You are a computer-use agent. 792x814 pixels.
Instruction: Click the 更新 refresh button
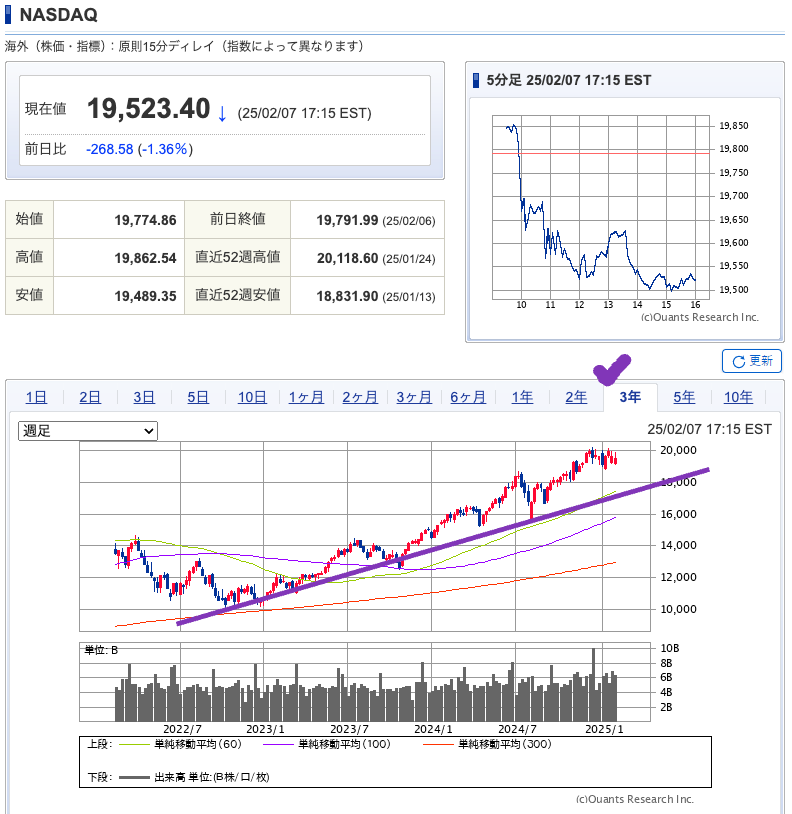click(x=752, y=361)
